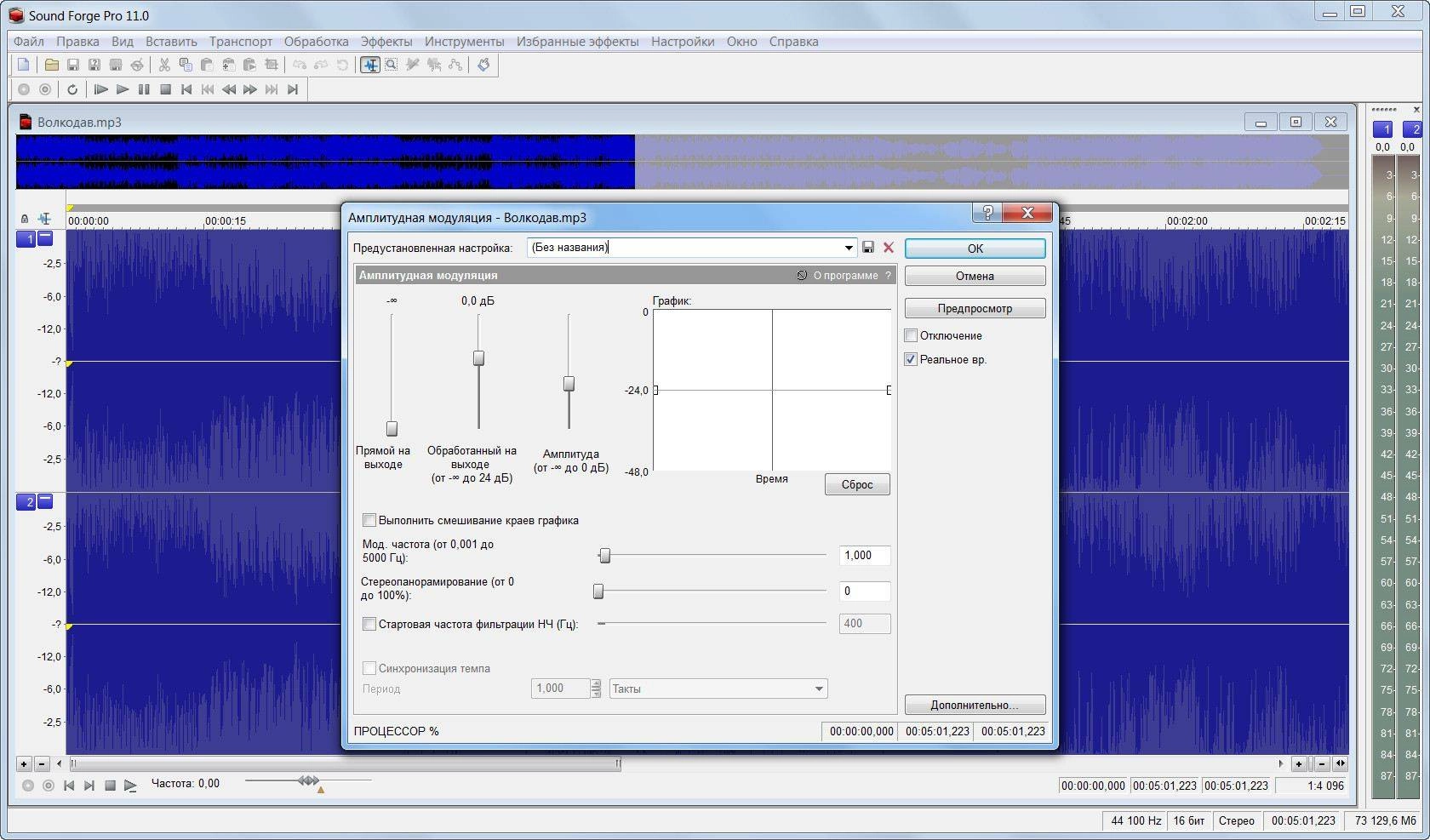Toggle channel 2 collapse button in waveform
The width and height of the screenshot is (1430, 840).
pyautogui.click(x=45, y=501)
